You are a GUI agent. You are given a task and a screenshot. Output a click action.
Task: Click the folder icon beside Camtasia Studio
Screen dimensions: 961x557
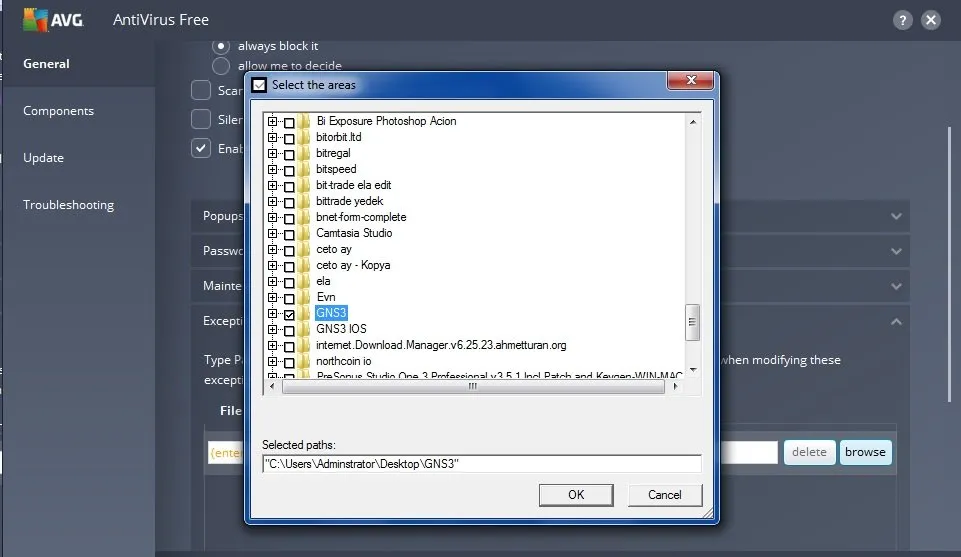point(304,233)
